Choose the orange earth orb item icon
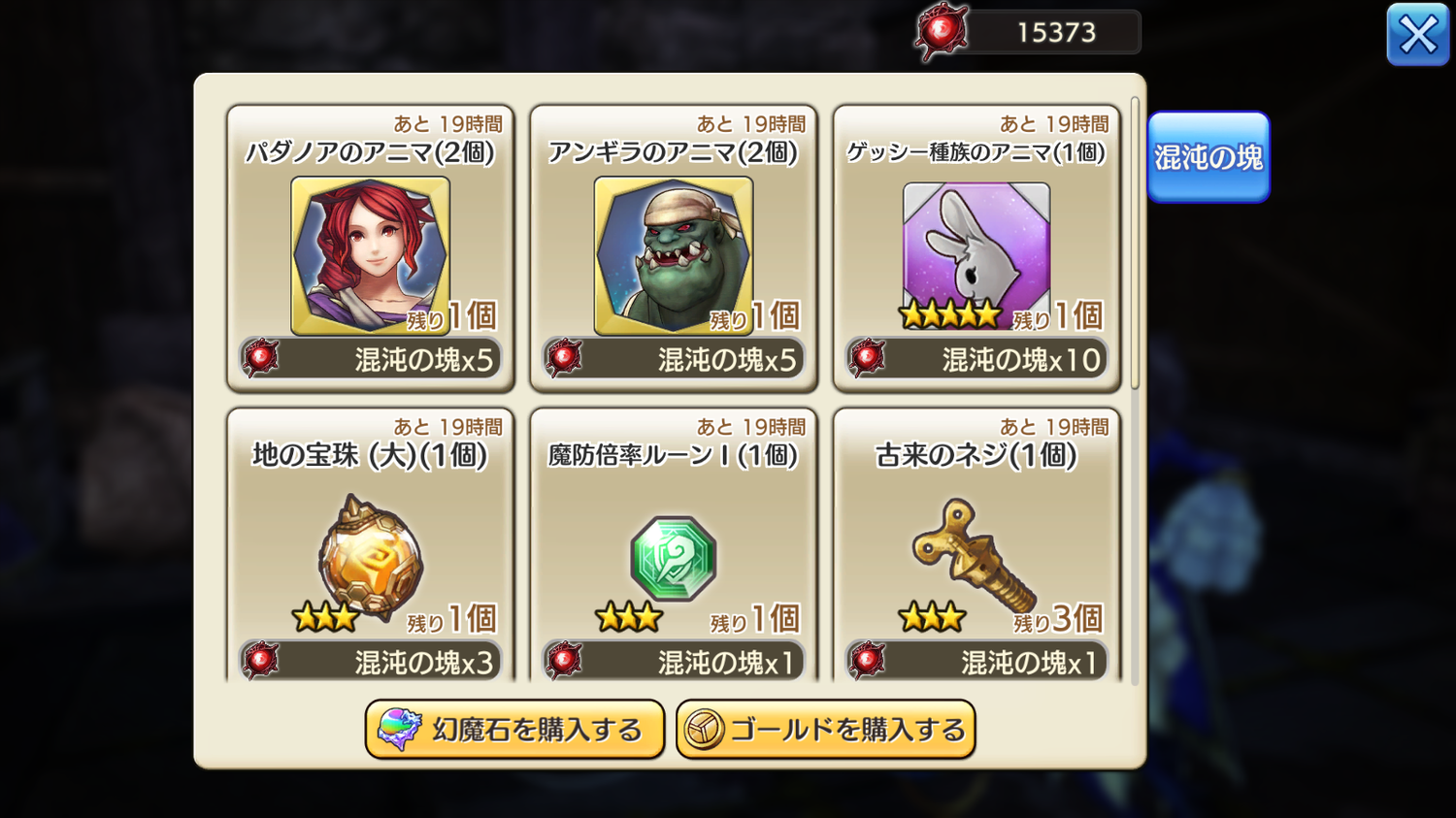Viewport: 1456px width, 818px height. point(371,559)
